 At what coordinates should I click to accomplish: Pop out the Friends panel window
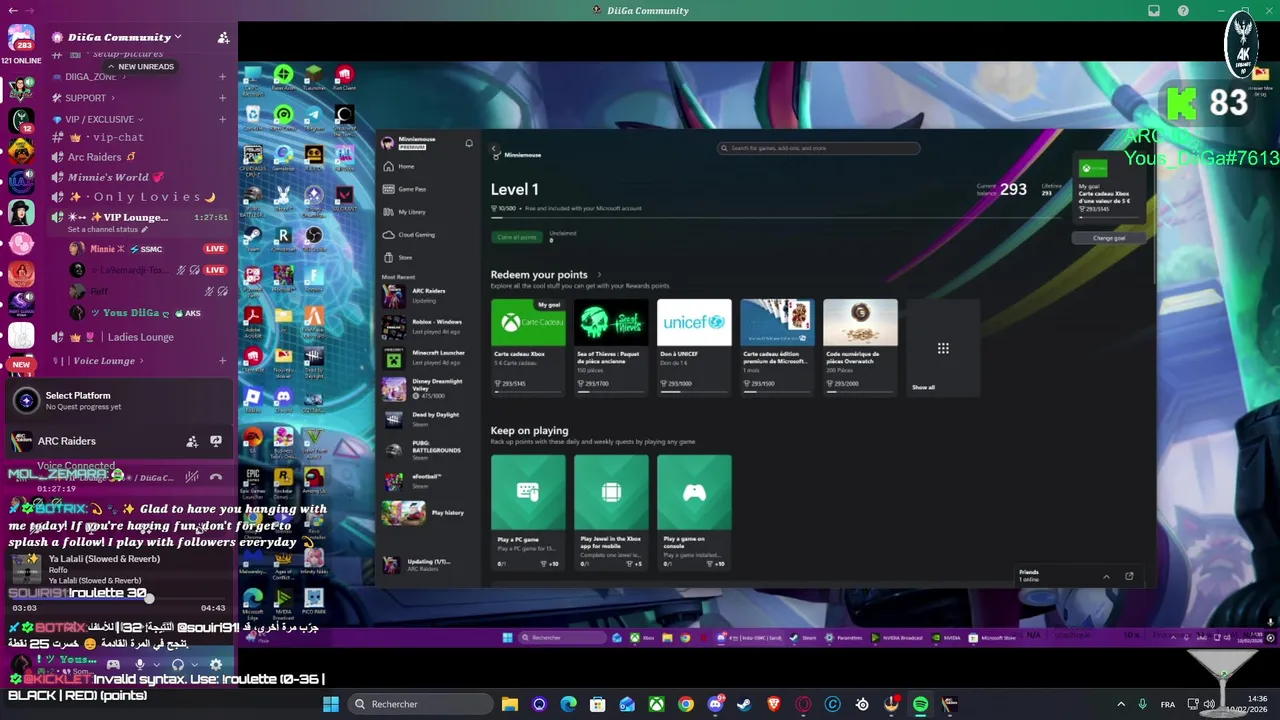tap(1129, 576)
